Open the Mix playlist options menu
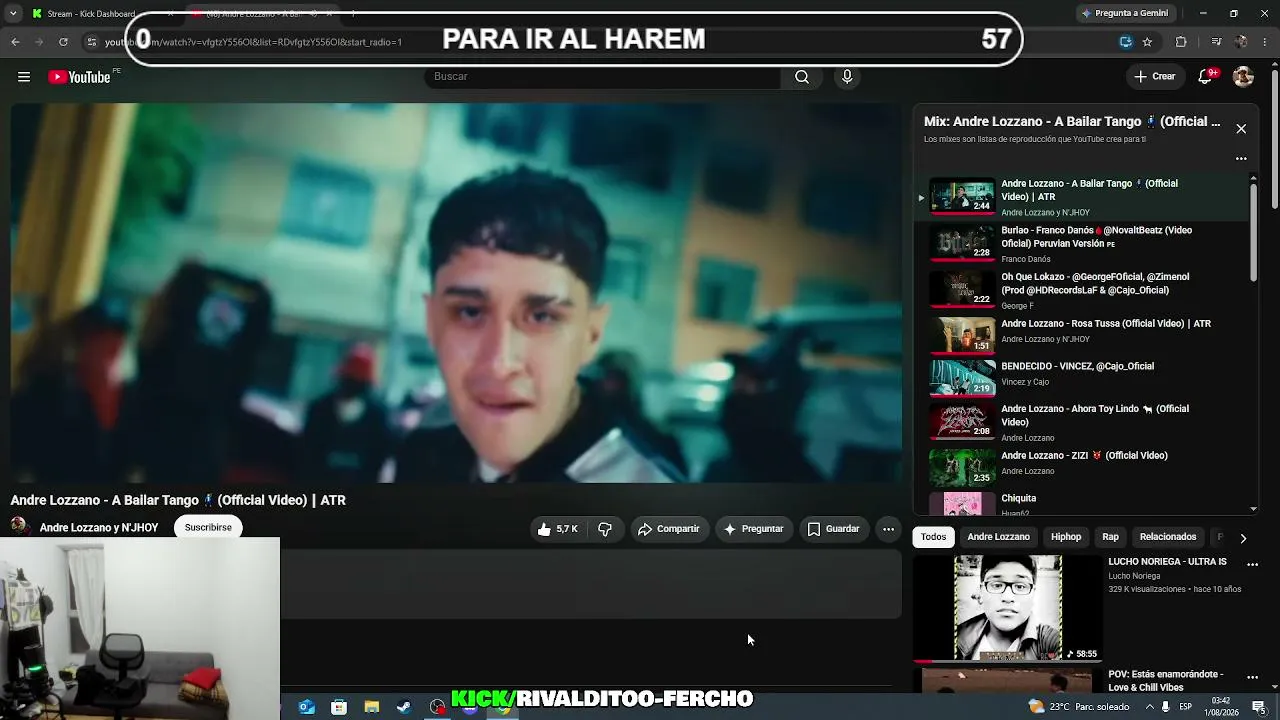 click(x=1241, y=158)
